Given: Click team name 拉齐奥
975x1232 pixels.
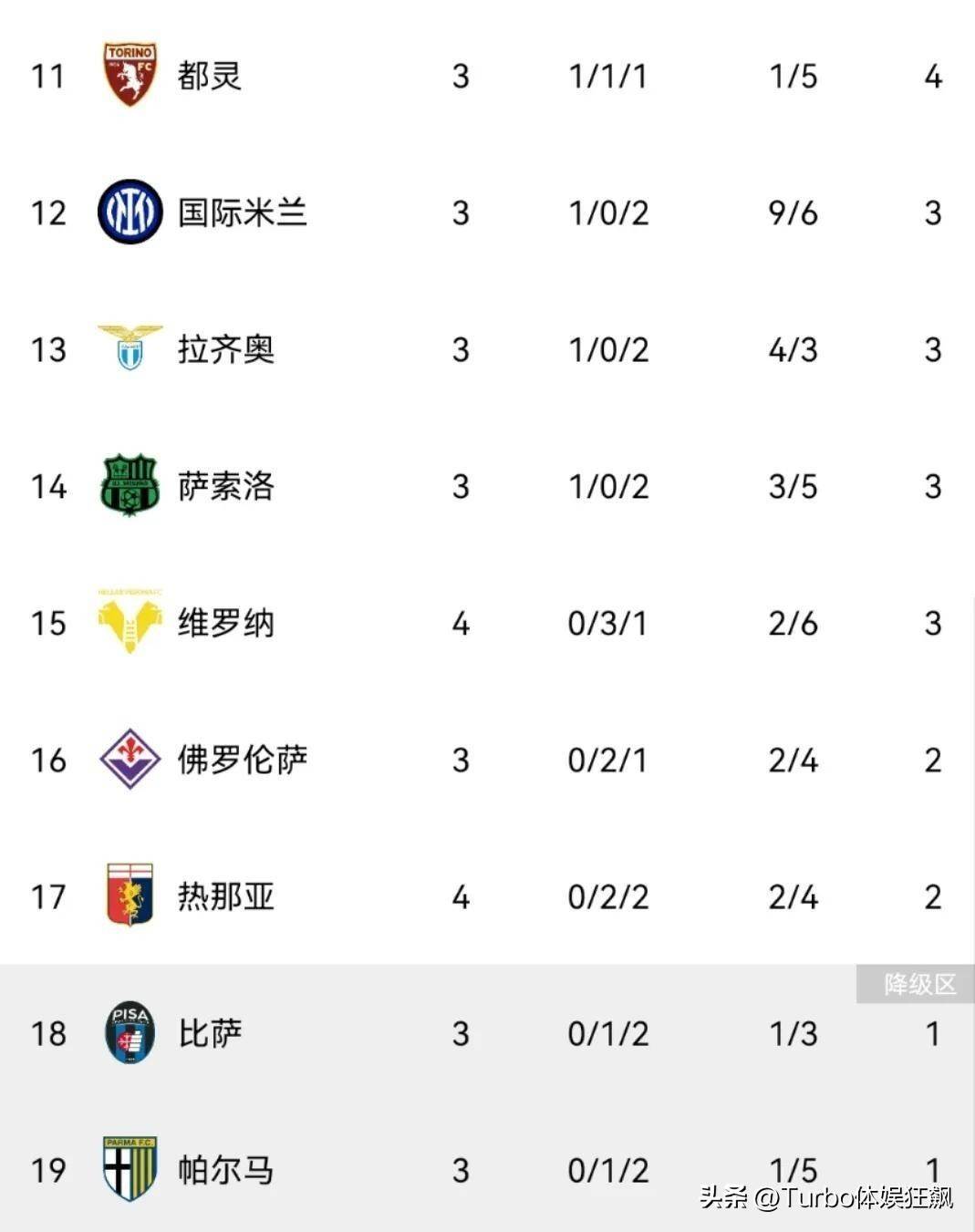Looking at the screenshot, I should [225, 349].
